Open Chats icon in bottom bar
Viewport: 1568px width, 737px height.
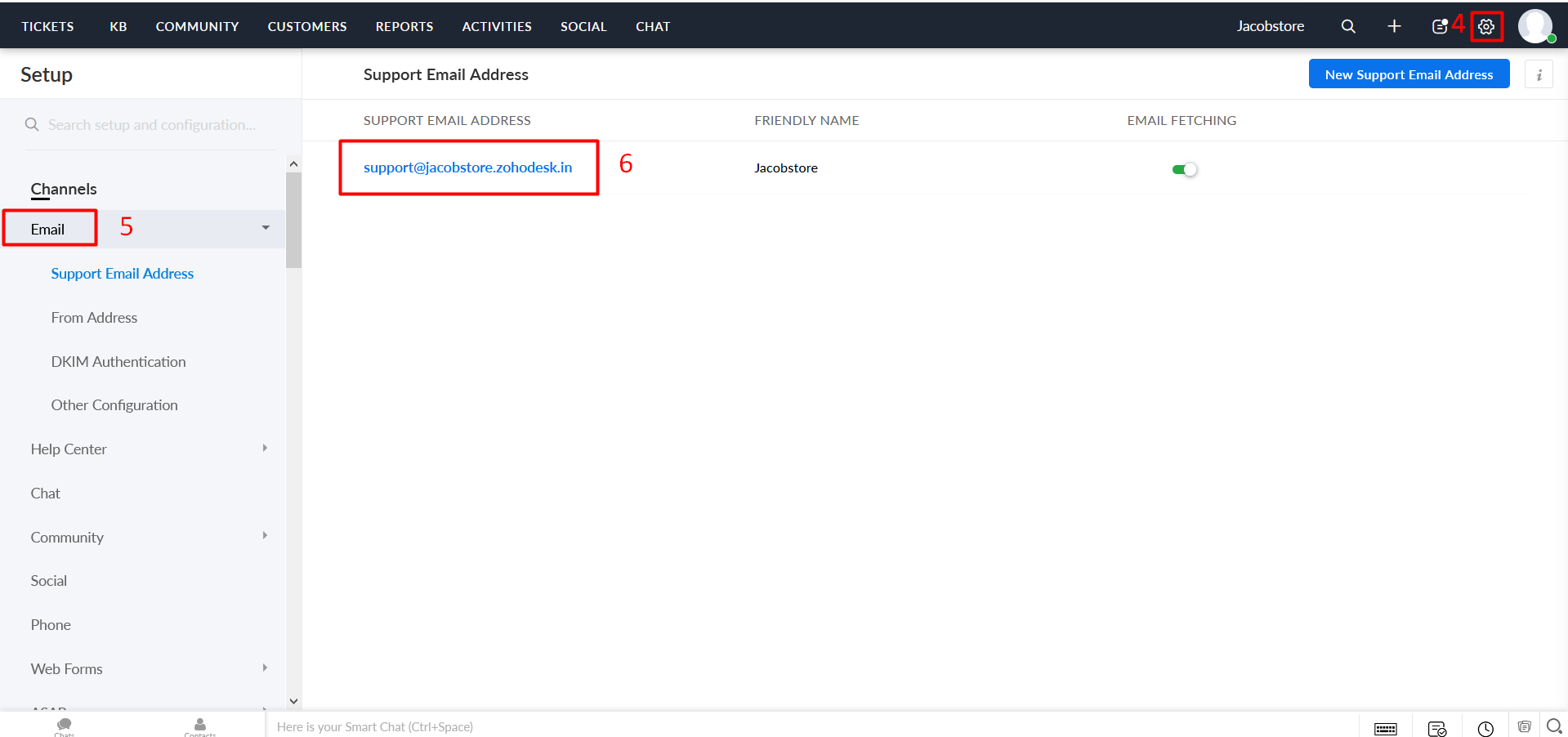point(65,726)
